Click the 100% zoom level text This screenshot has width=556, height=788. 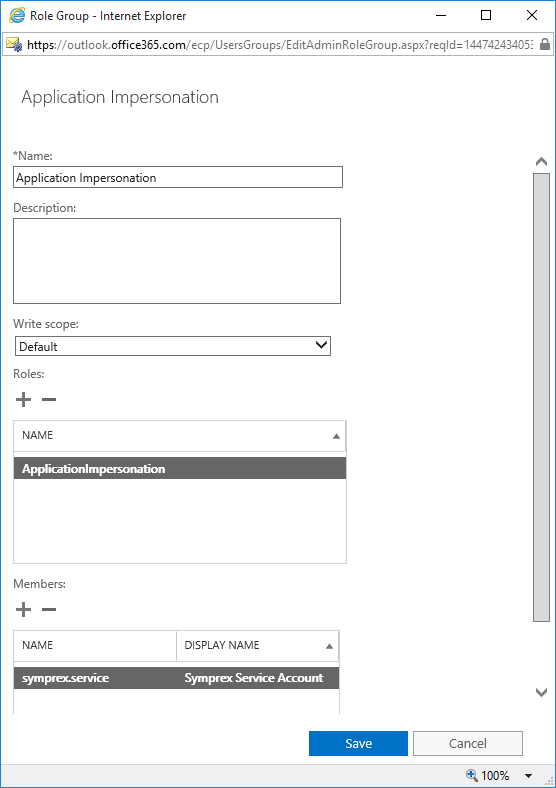[x=495, y=775]
